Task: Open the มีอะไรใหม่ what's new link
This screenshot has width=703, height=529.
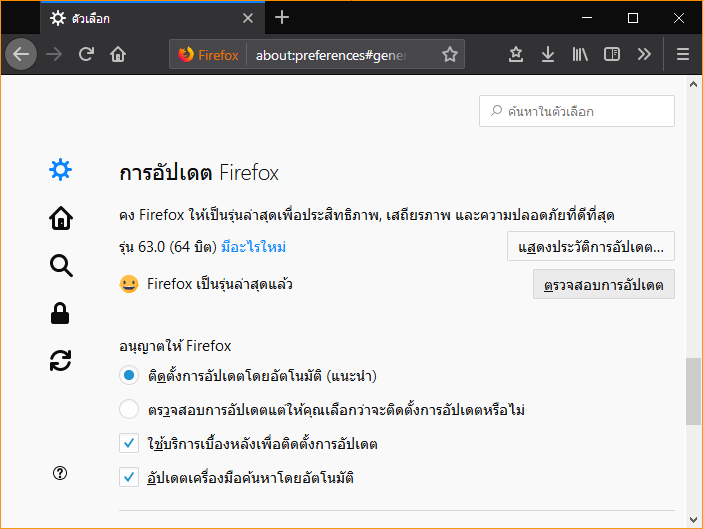Action: pyautogui.click(x=253, y=247)
